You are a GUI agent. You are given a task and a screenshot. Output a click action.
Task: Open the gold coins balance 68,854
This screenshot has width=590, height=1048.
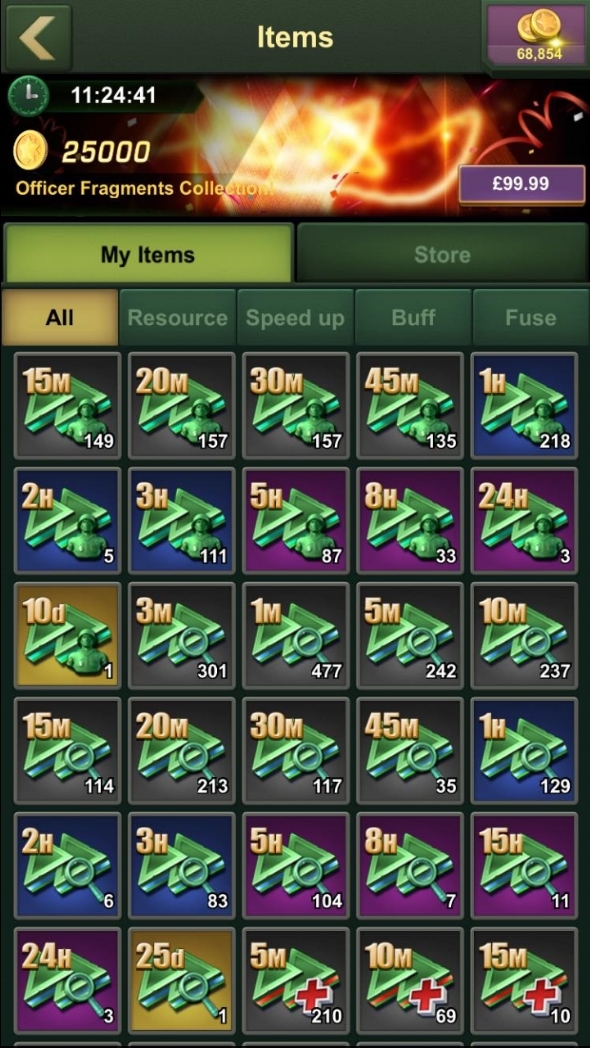539,35
